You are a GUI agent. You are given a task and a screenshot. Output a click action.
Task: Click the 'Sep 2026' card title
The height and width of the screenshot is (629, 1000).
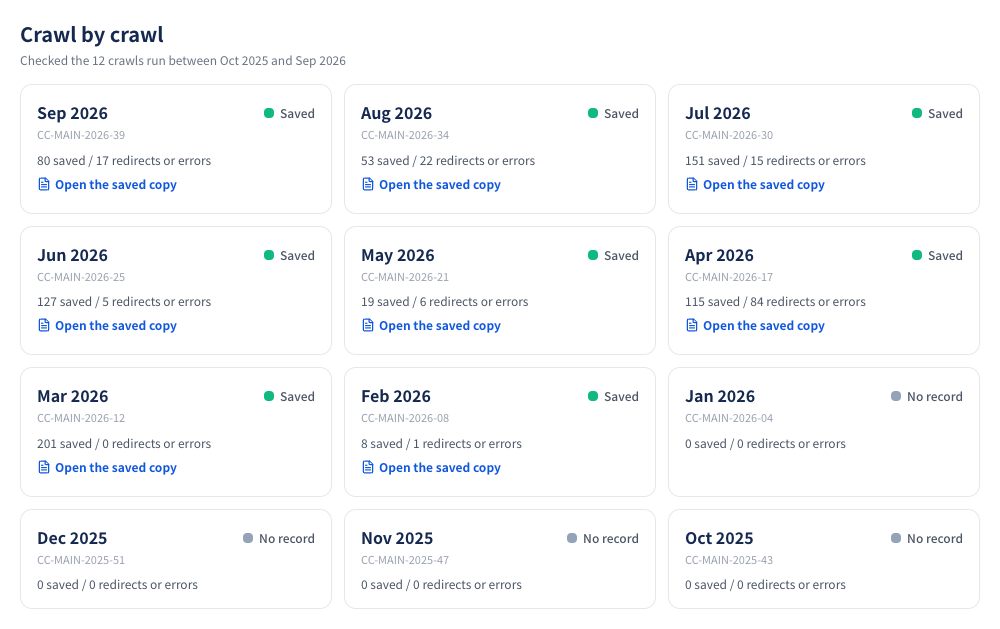click(x=73, y=113)
